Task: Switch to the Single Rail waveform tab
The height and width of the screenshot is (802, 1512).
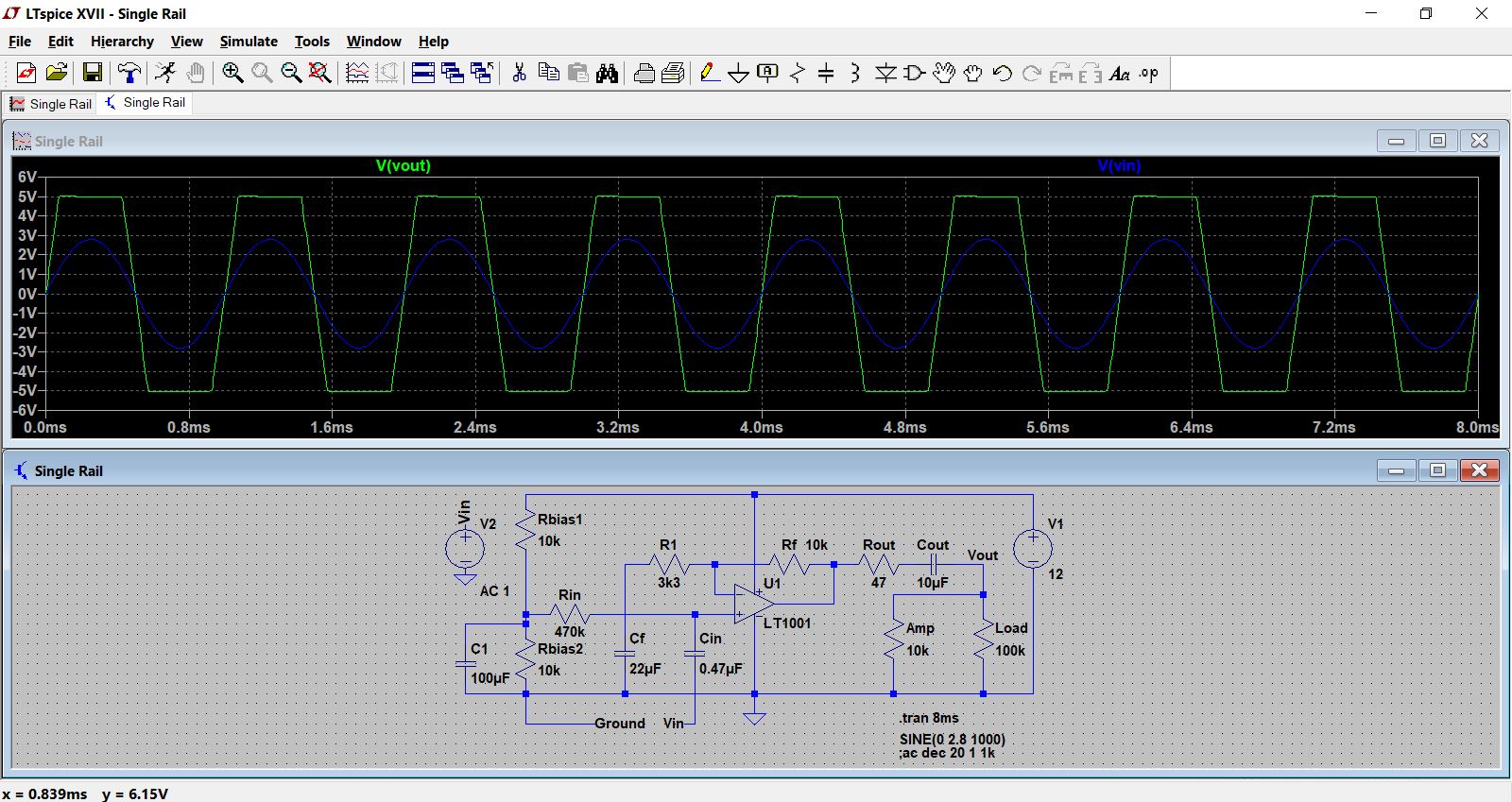Action: [x=51, y=104]
